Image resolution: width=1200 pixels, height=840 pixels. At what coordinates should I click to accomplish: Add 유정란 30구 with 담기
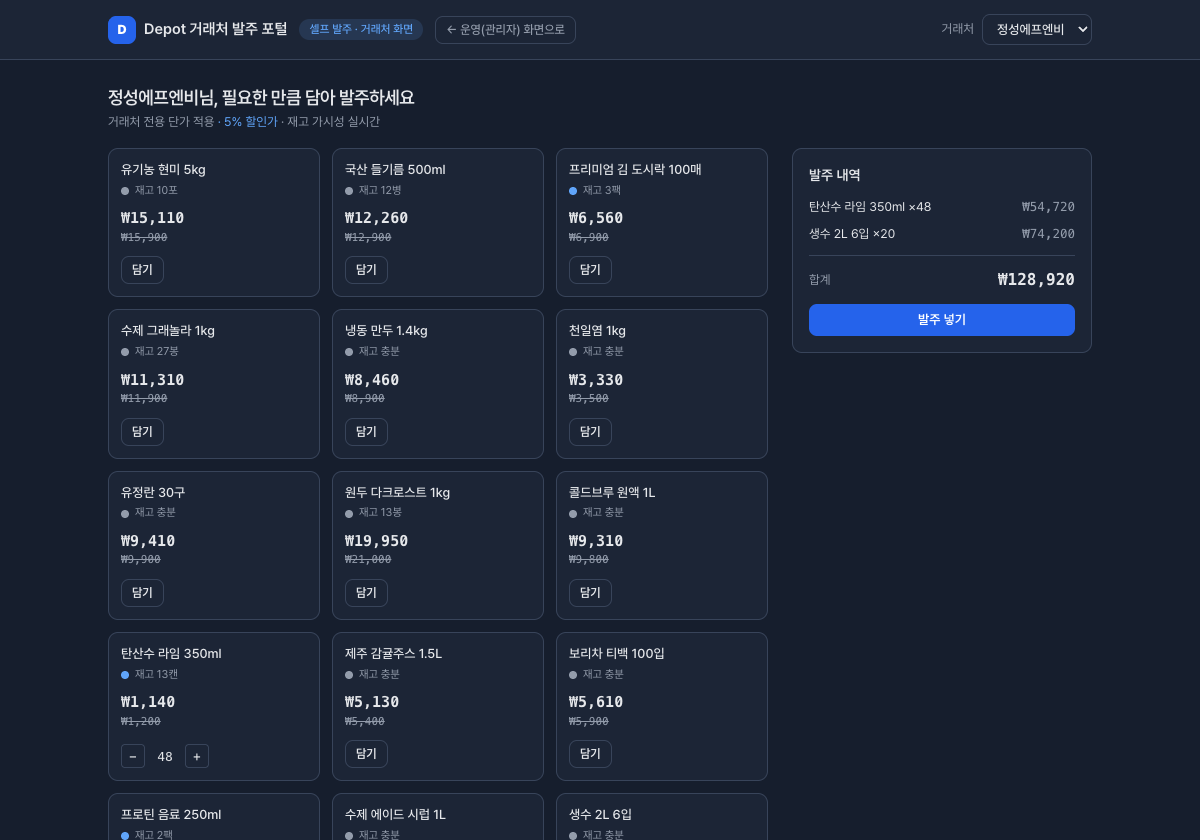pyautogui.click(x=142, y=593)
